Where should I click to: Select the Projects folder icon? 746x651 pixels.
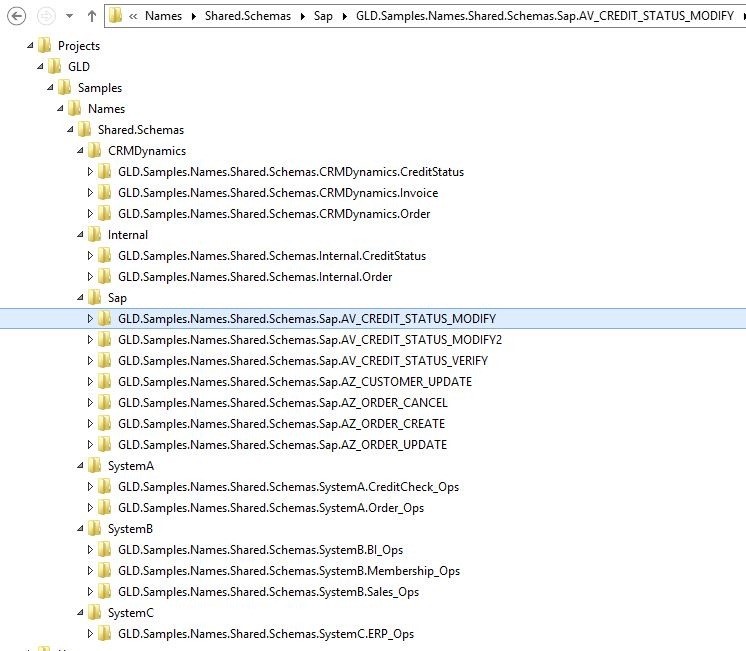coord(45,45)
